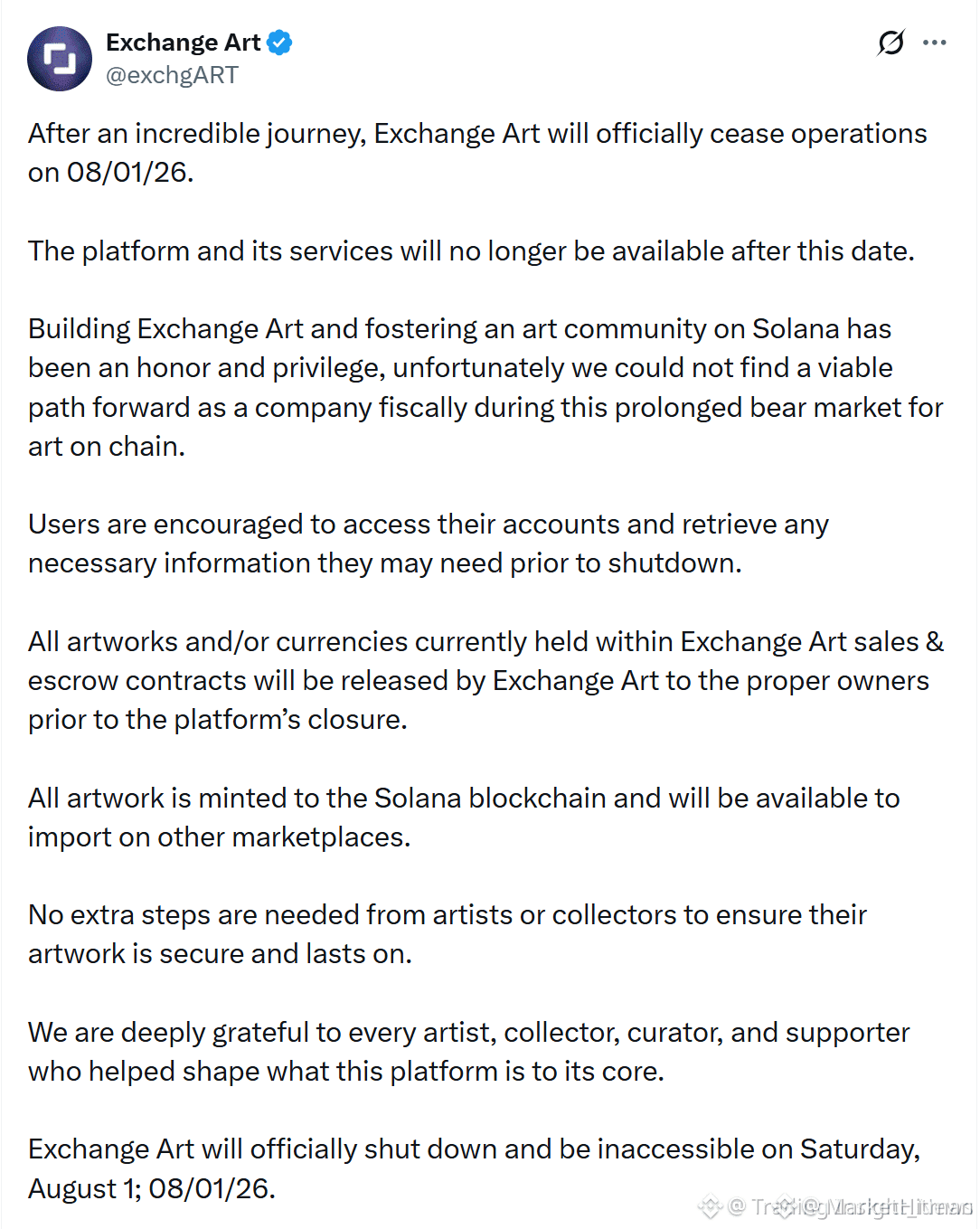This screenshot has width=980, height=1229.
Task: Click the Exchange Art display name
Action: pyautogui.click(x=184, y=43)
